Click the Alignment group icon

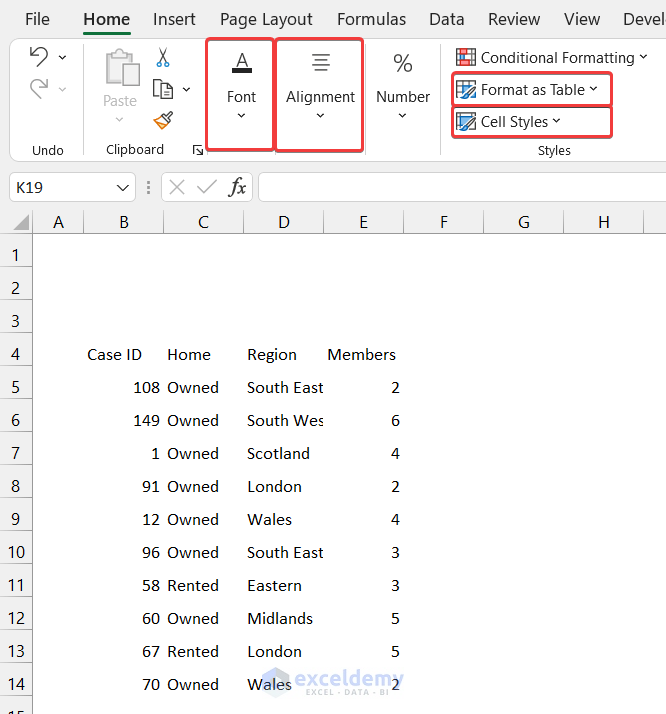(320, 62)
